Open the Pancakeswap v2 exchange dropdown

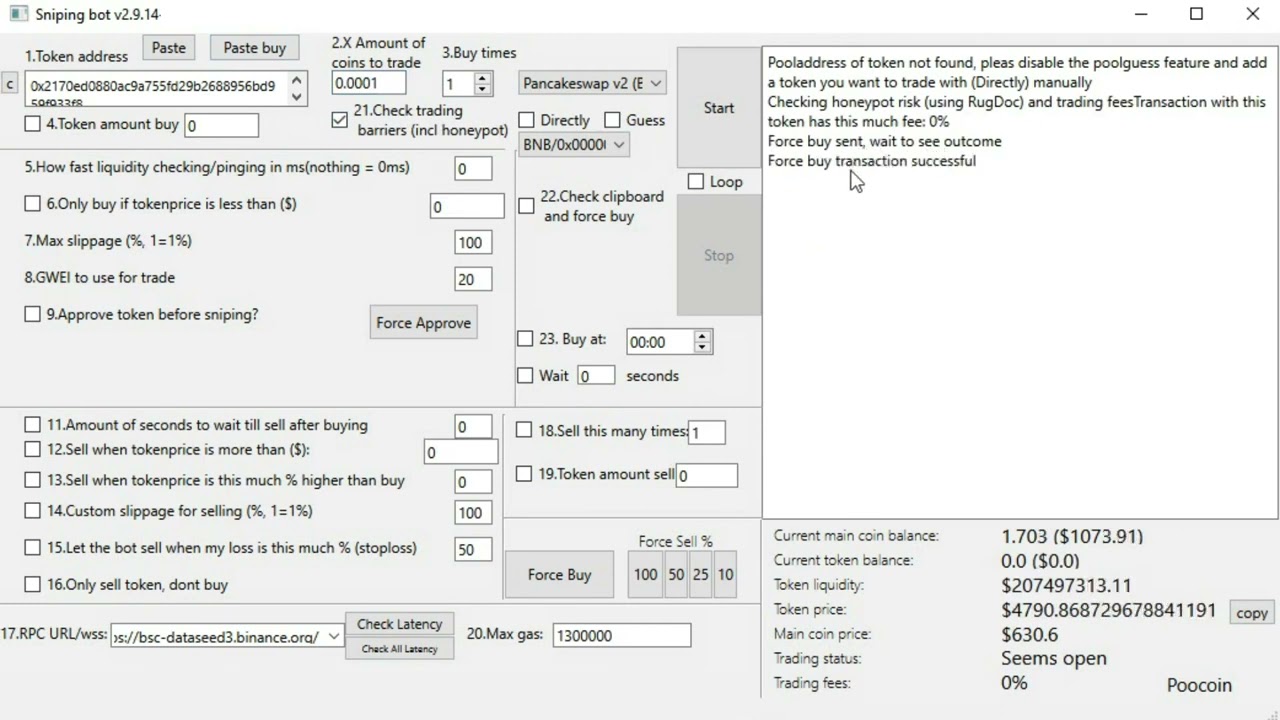pos(593,83)
